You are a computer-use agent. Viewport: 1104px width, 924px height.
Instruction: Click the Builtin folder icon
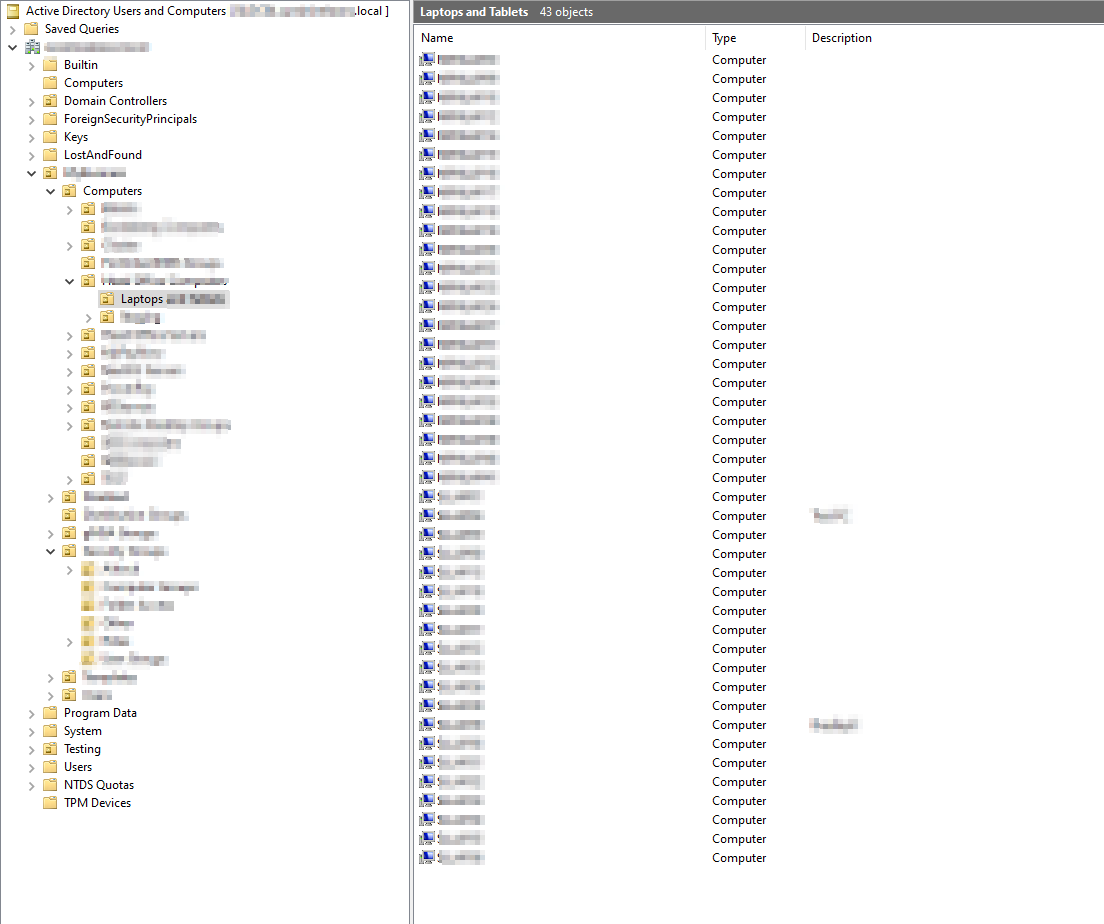point(50,65)
